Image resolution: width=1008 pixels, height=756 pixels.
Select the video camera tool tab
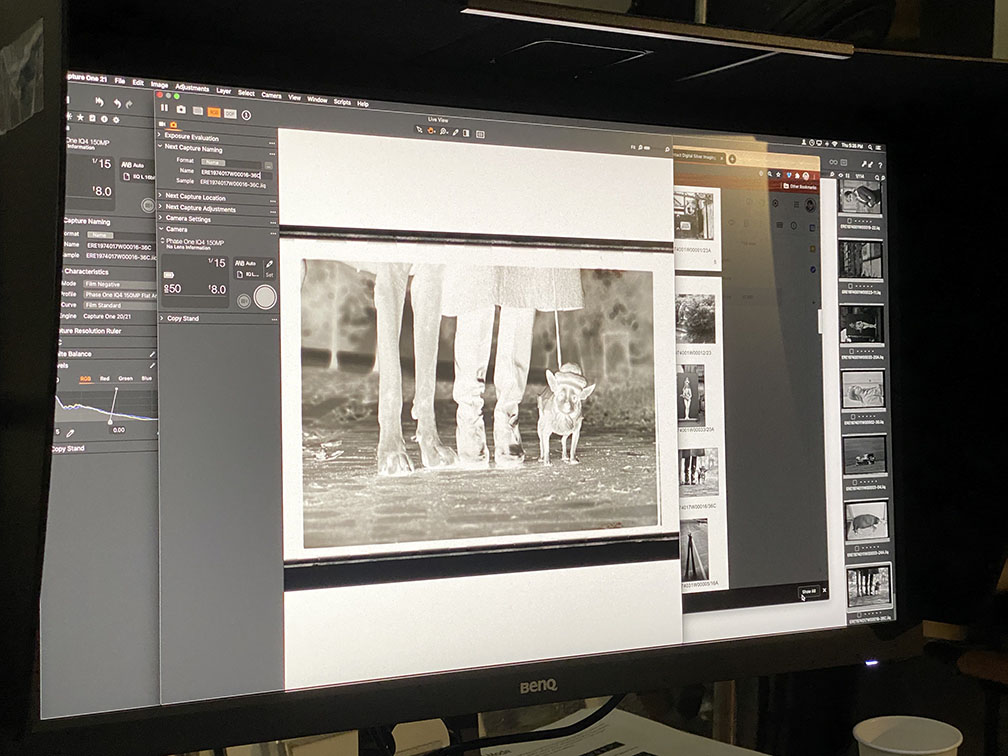pyautogui.click(x=162, y=123)
